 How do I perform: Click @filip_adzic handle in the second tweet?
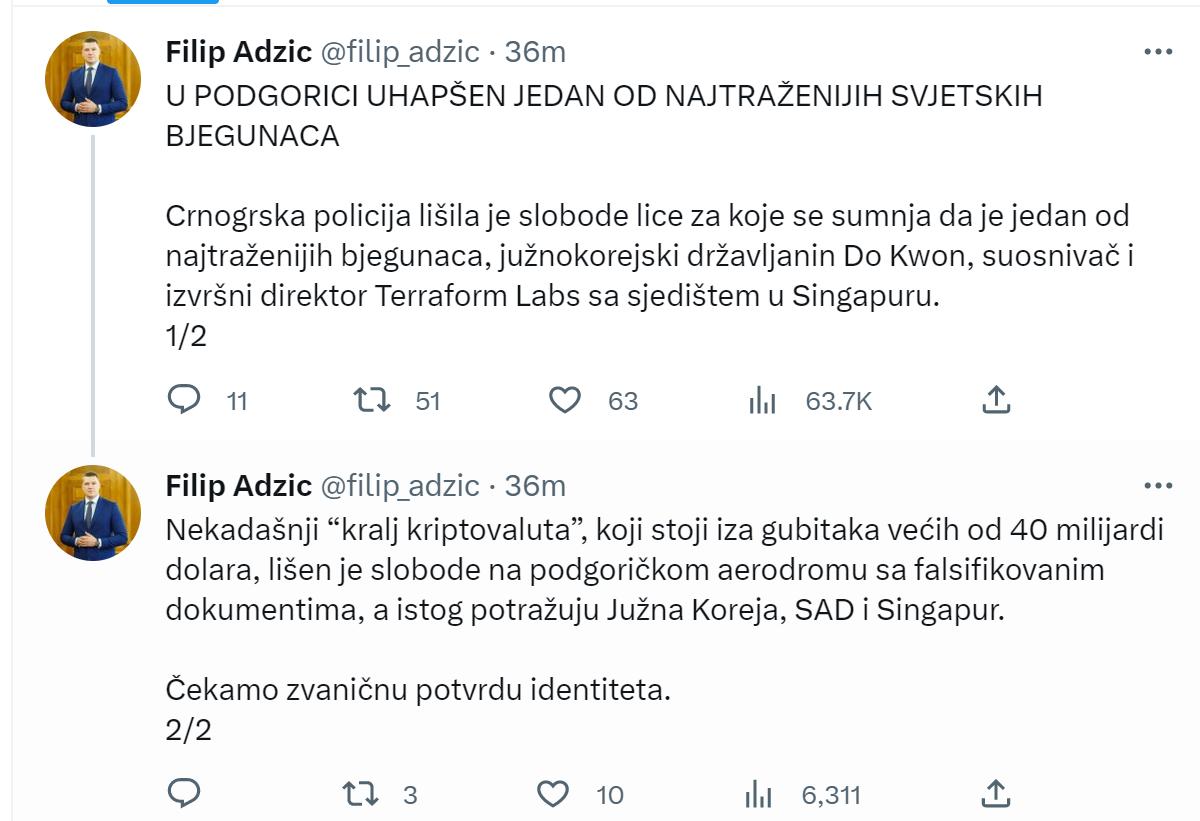coord(399,486)
